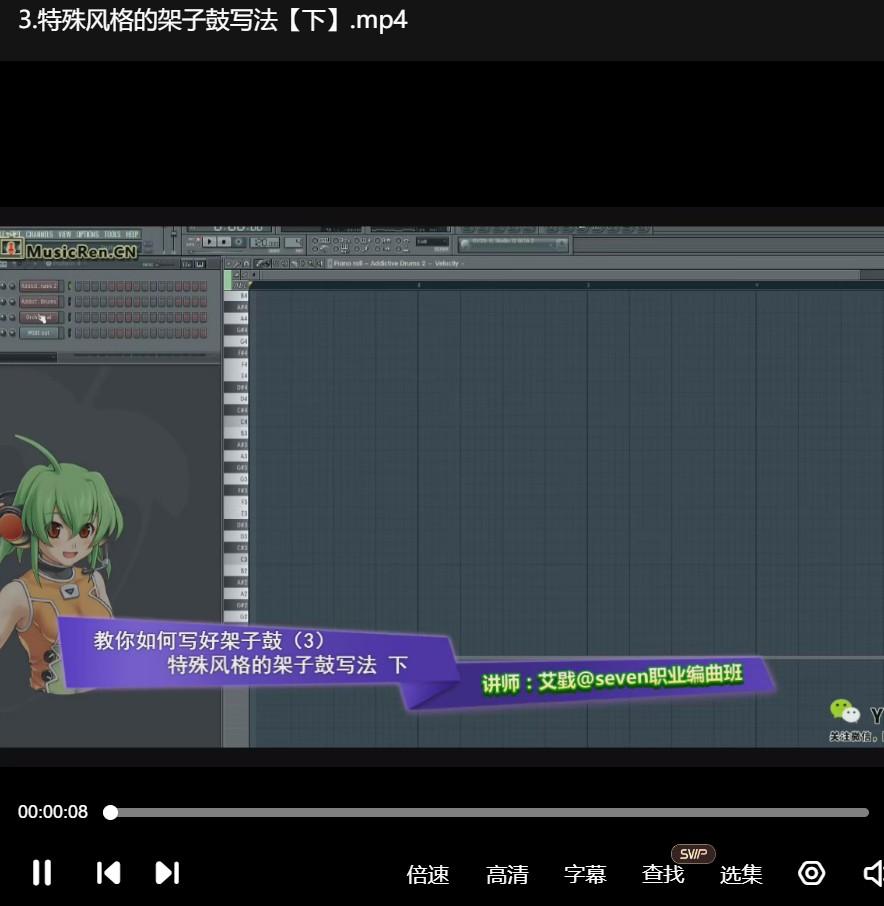884x906 pixels.
Task: Click the FL Studio tempo display
Action: point(265,243)
